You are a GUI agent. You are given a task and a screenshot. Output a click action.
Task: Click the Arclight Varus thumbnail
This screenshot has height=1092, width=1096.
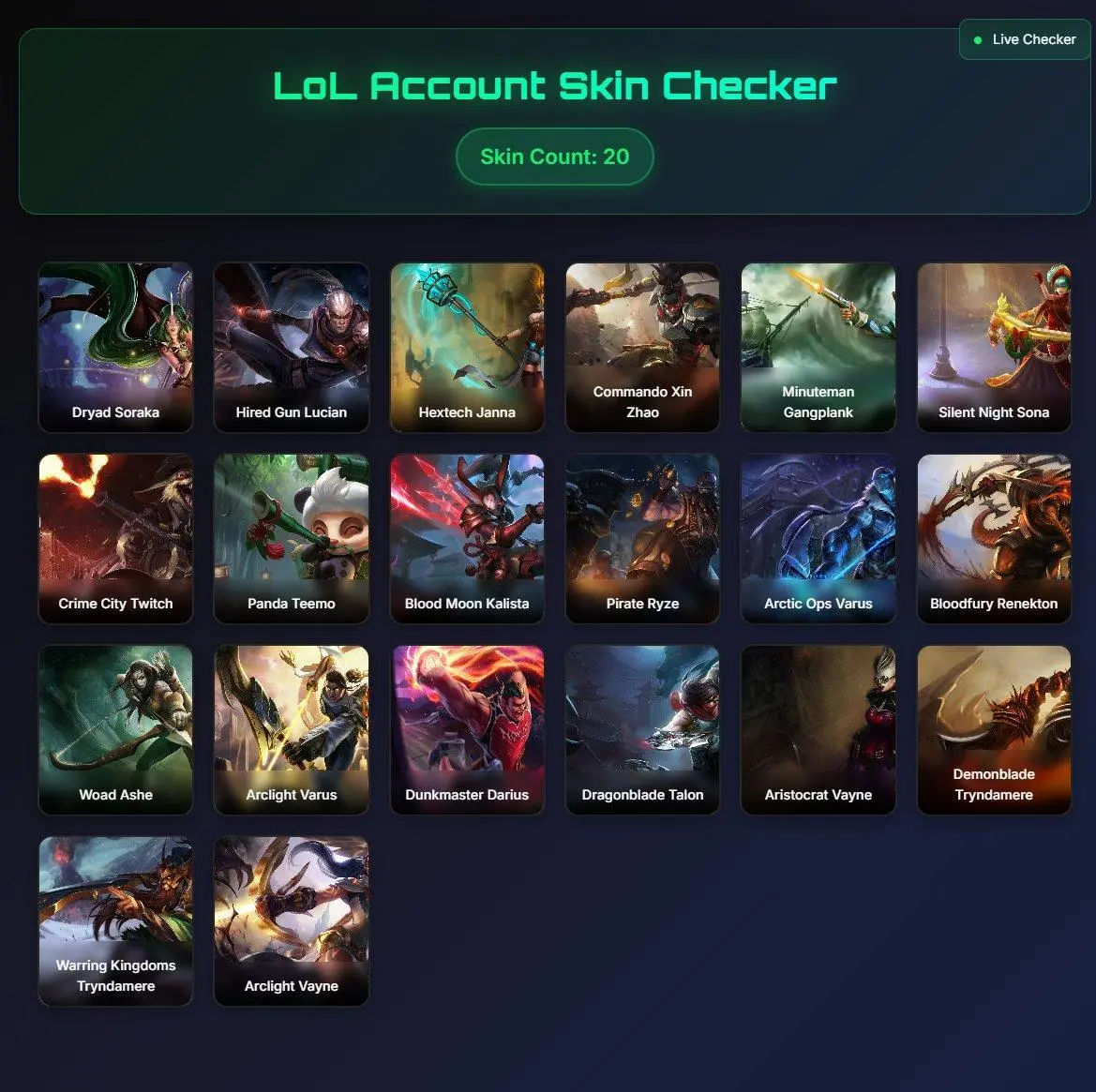(x=292, y=729)
